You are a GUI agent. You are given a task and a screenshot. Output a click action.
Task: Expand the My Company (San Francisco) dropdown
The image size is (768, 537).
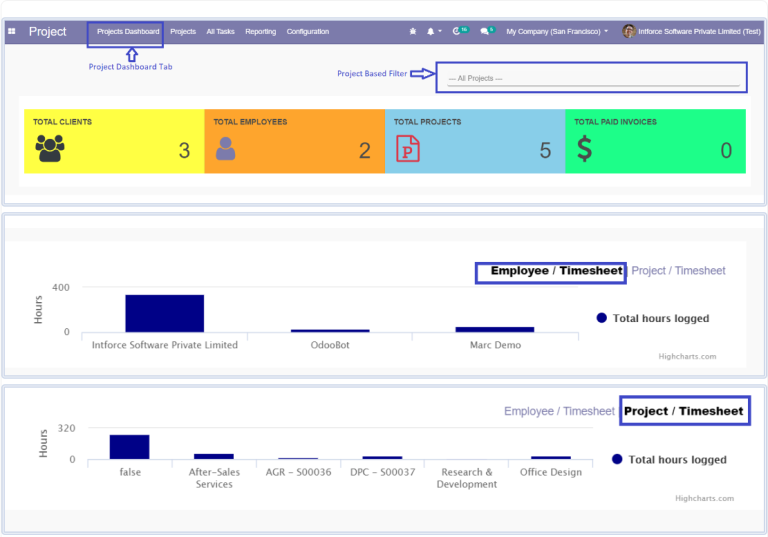coord(557,31)
